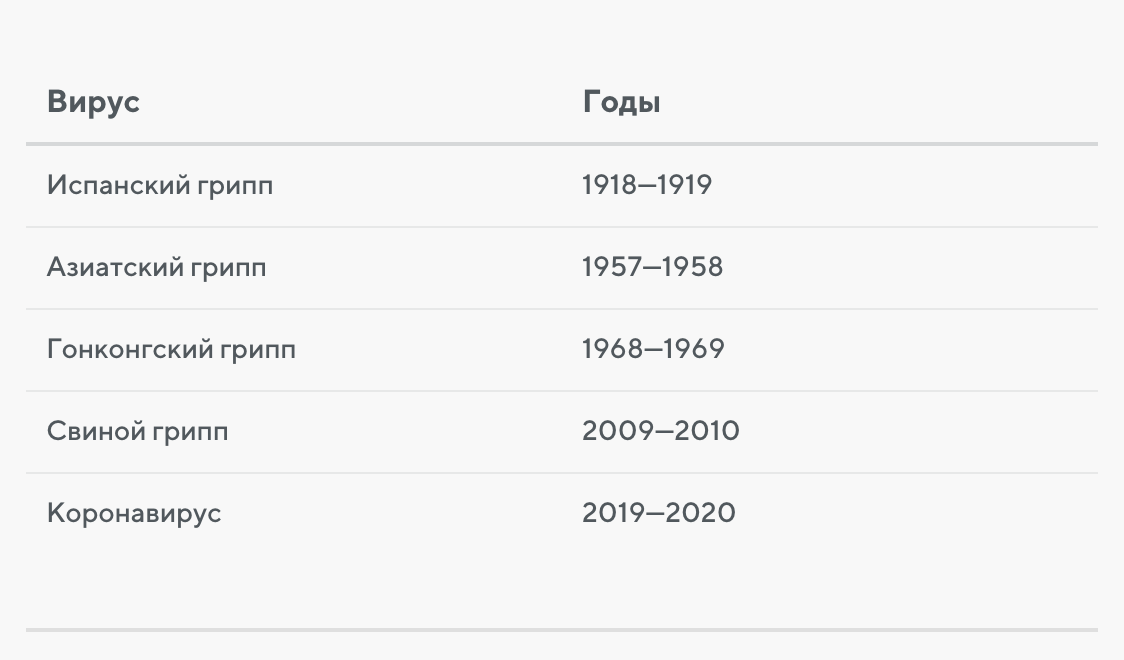The width and height of the screenshot is (1124, 660).
Task: Click the word Гонконгский
Action: click(130, 349)
